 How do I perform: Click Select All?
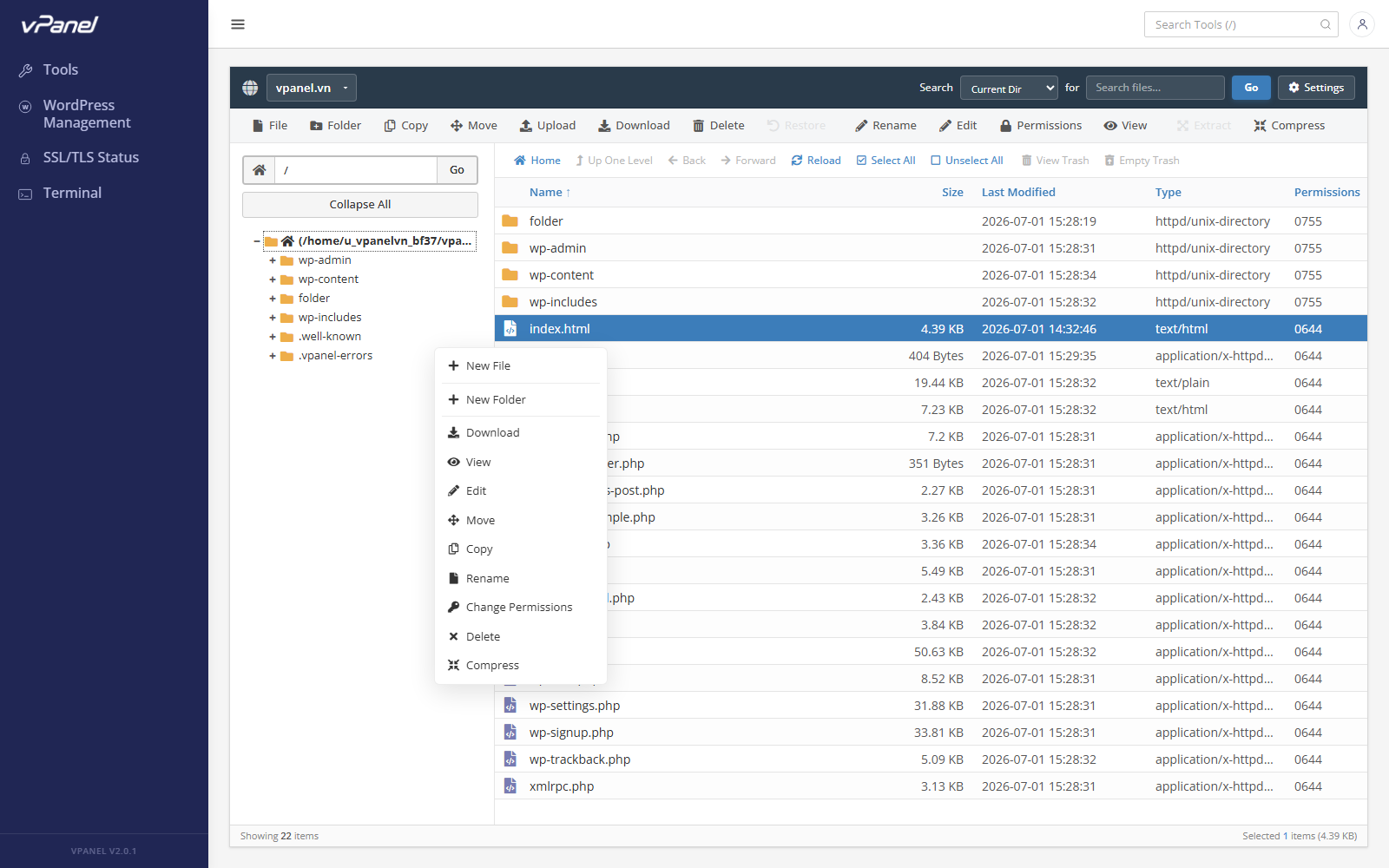(885, 161)
